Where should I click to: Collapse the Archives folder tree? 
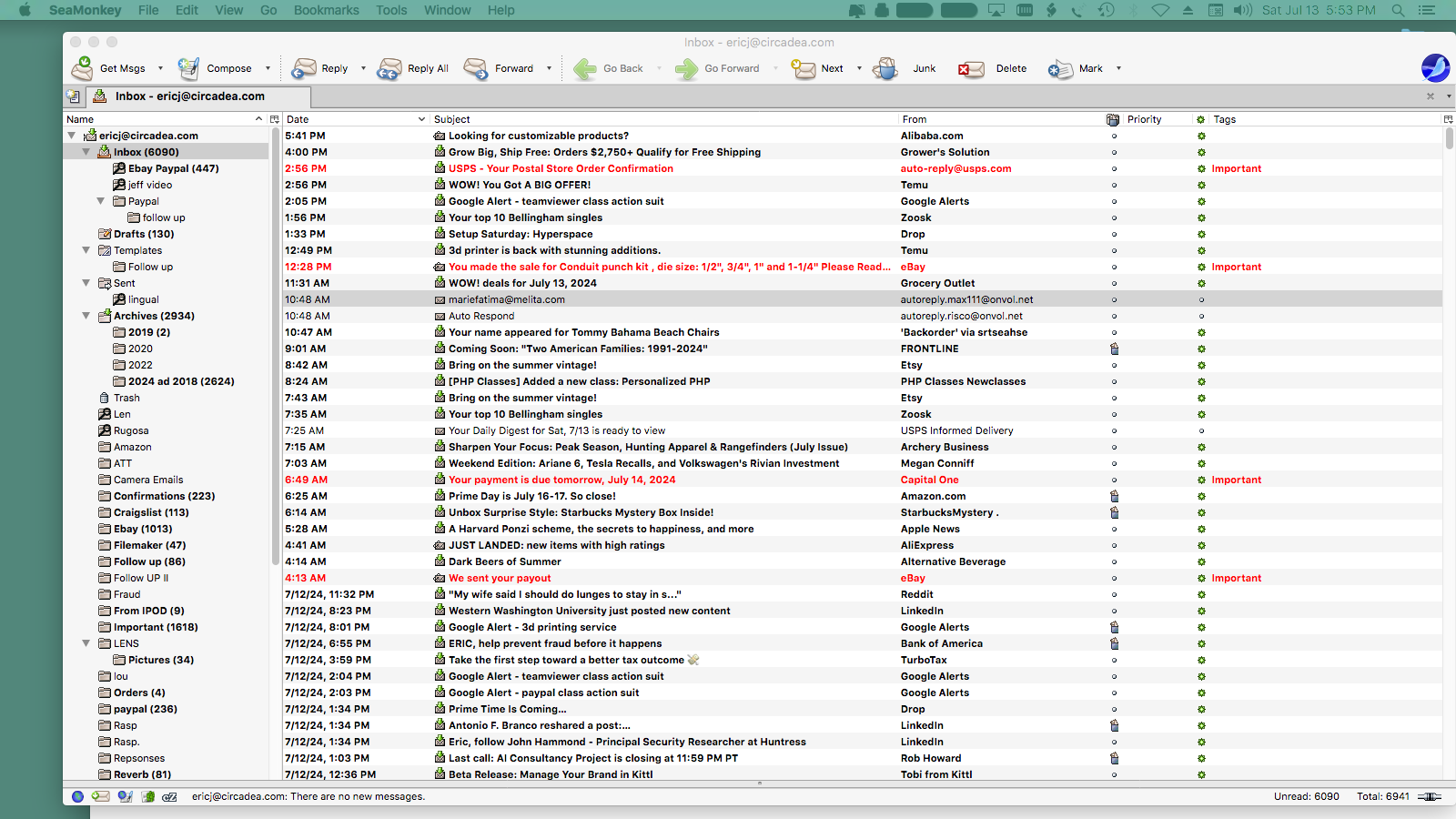pyautogui.click(x=86, y=316)
